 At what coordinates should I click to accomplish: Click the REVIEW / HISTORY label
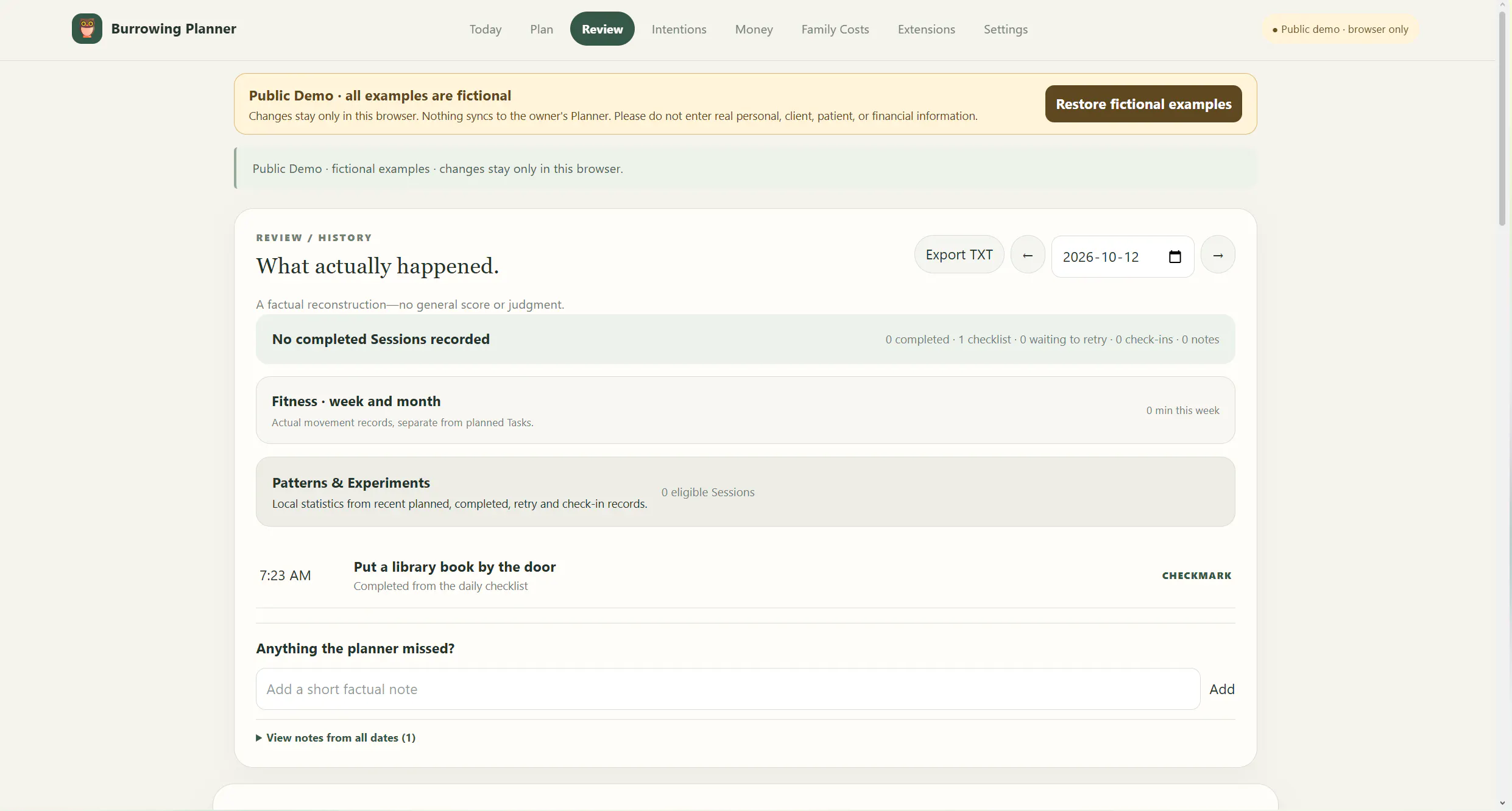(314, 238)
